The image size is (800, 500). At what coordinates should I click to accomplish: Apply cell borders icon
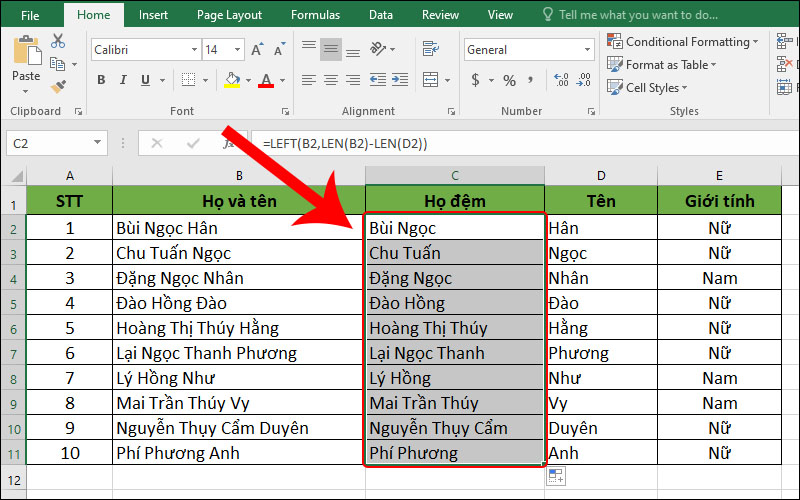coord(188,80)
